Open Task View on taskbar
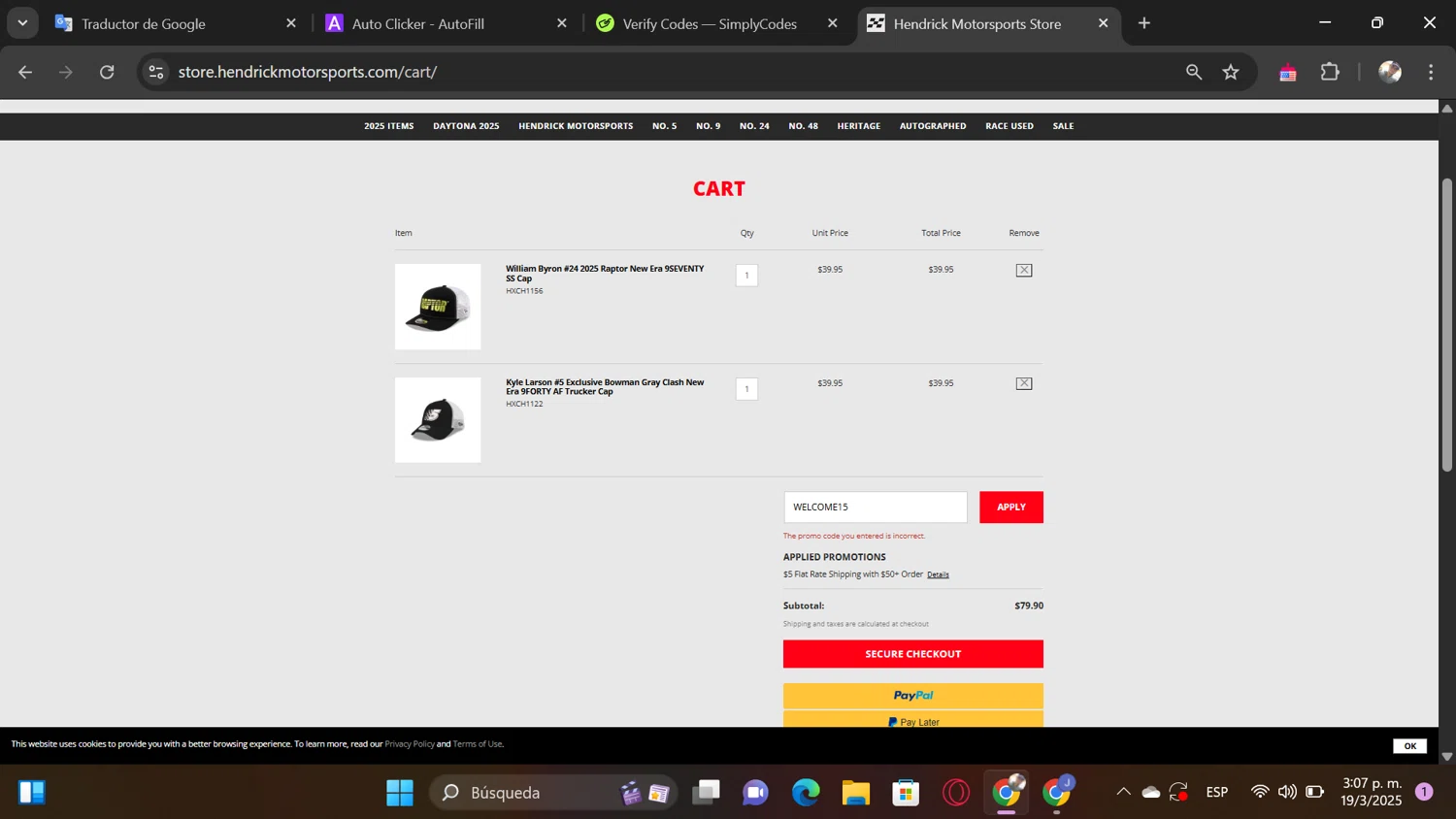Image resolution: width=1456 pixels, height=819 pixels. 706,793
